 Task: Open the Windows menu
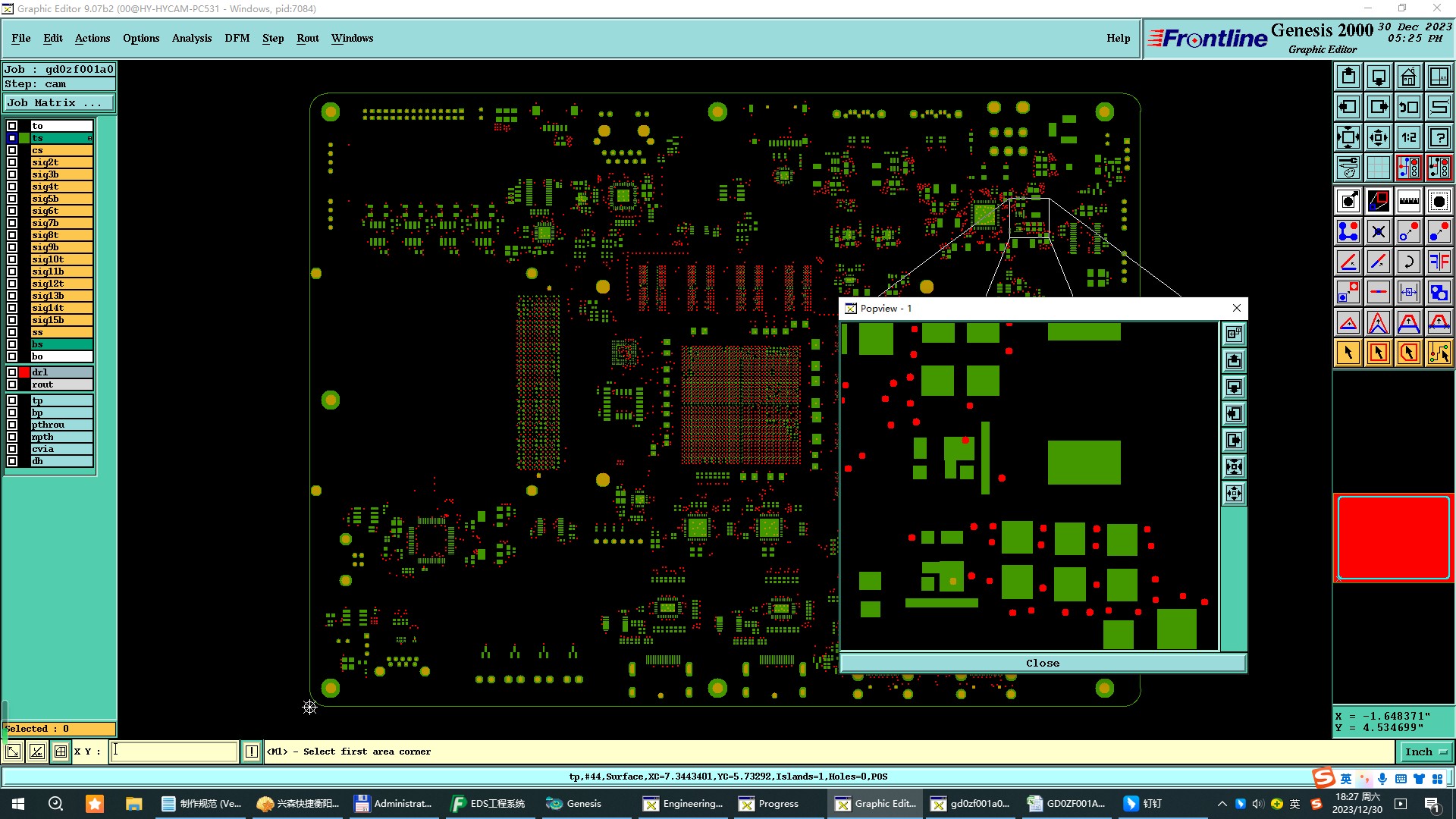pyautogui.click(x=353, y=38)
